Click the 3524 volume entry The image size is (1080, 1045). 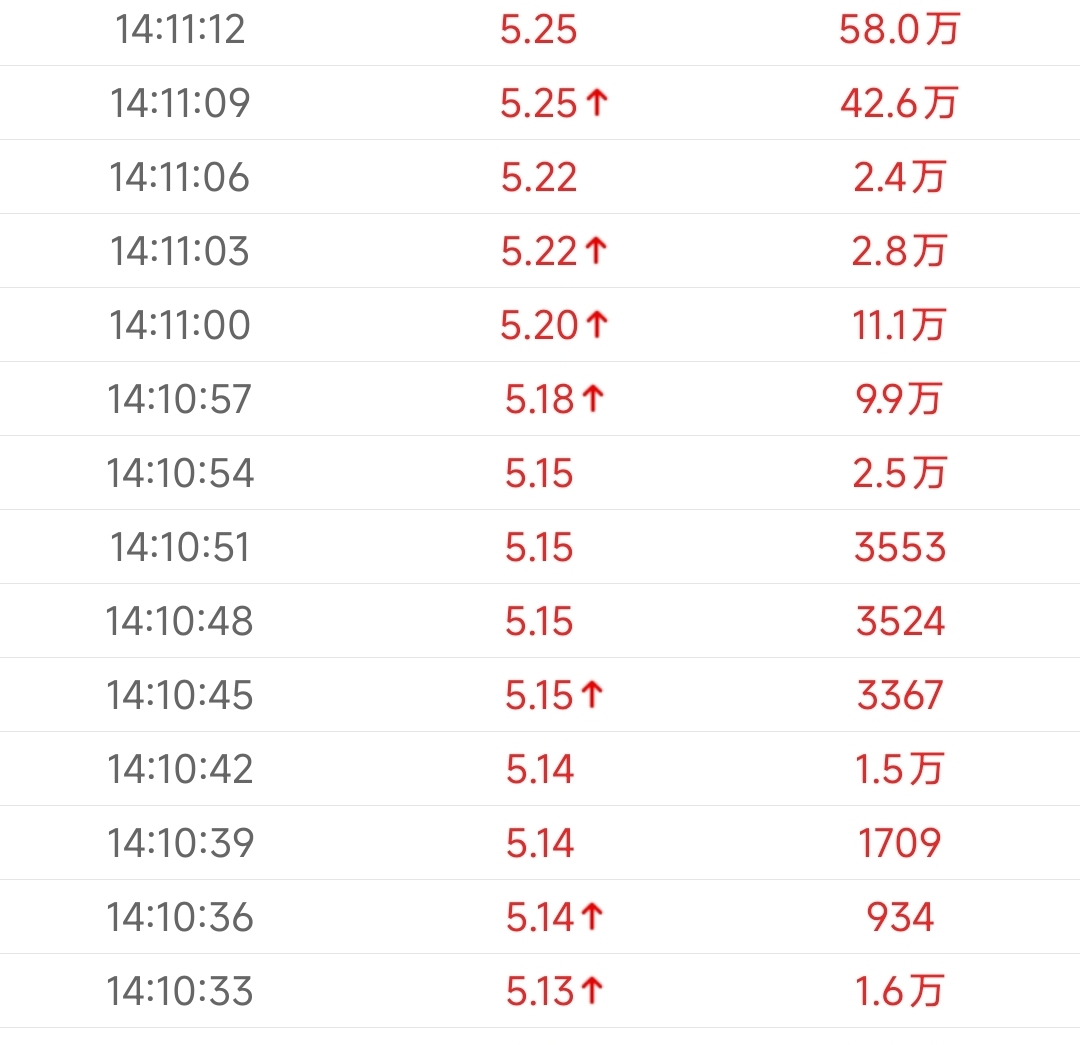point(900,621)
